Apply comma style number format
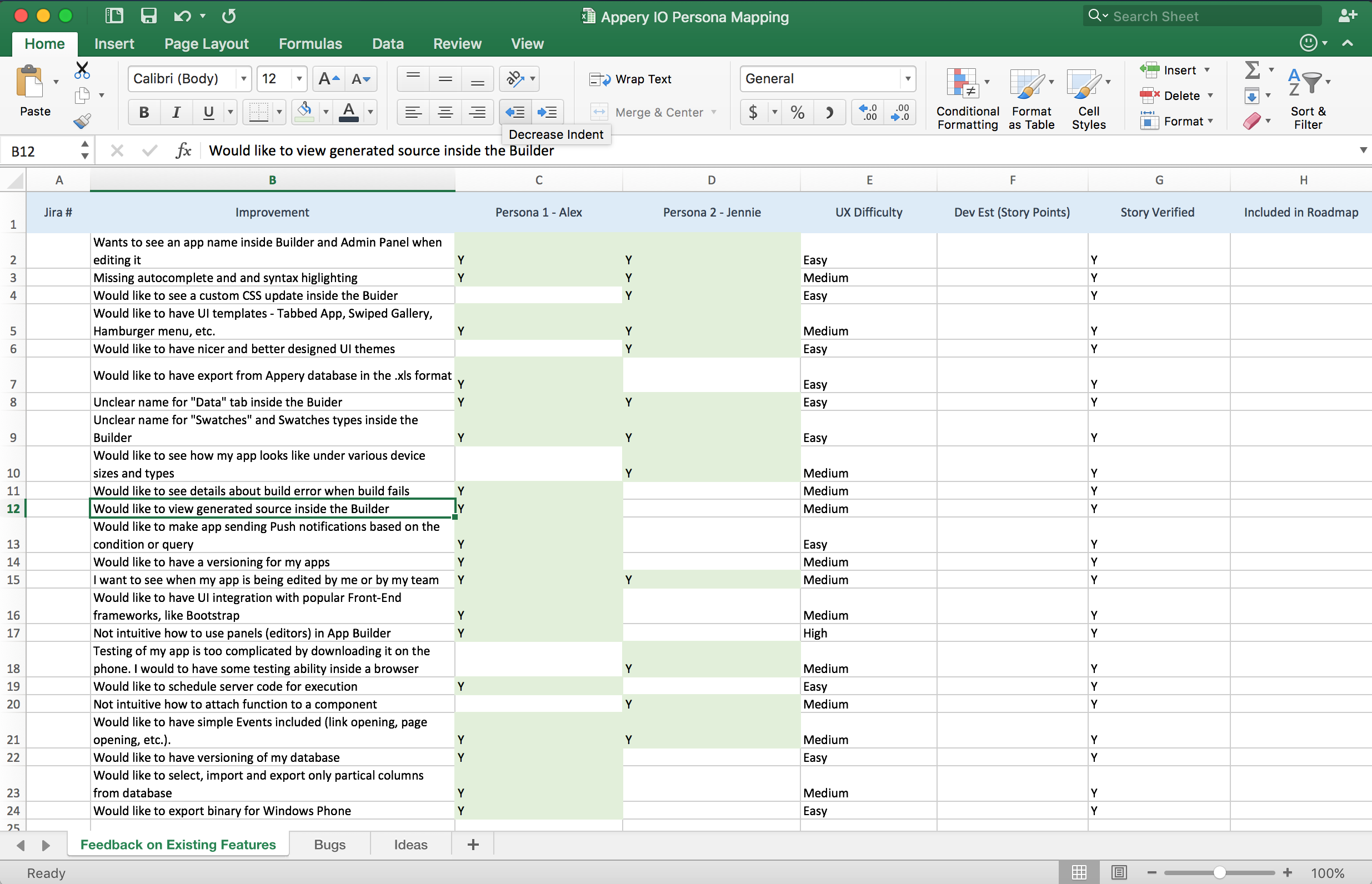Viewport: 1372px width, 884px height. [829, 112]
